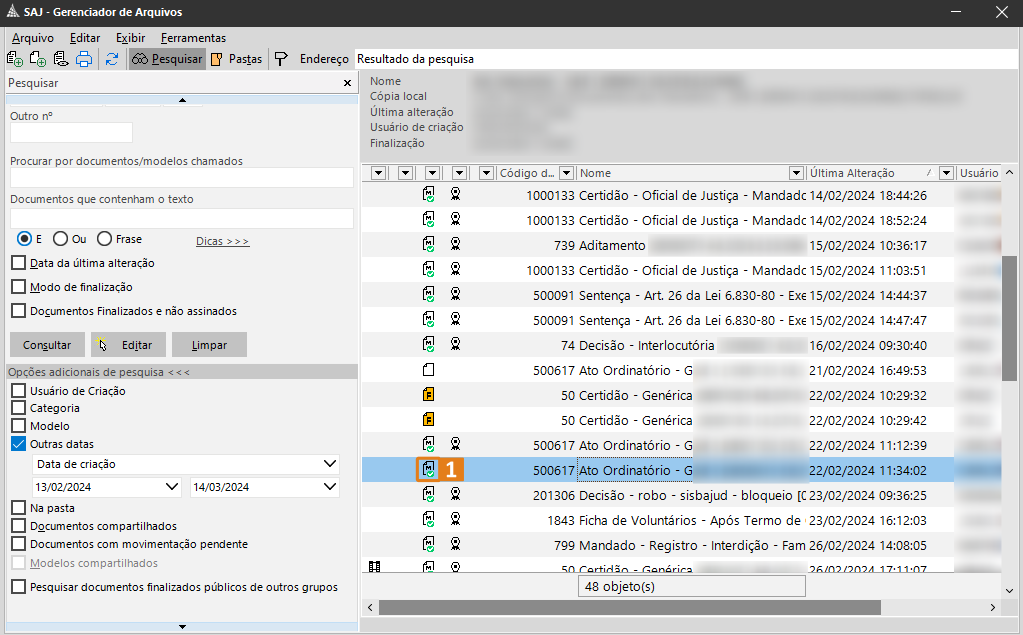Image resolution: width=1023 pixels, height=635 pixels.
Task: Select the Frase radio option
Action: click(104, 239)
